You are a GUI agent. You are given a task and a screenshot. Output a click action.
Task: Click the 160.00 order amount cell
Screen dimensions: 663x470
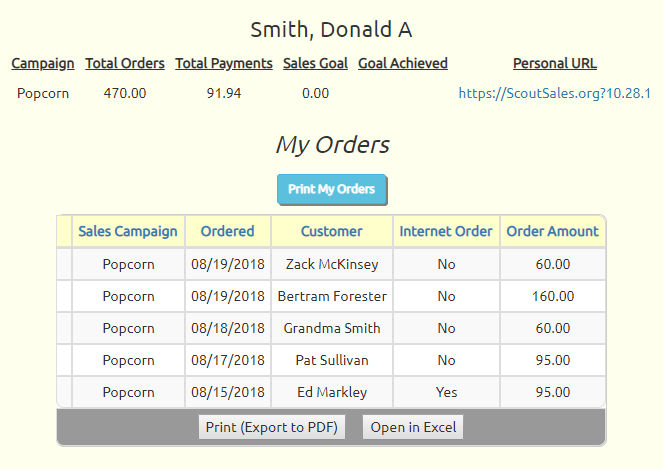(553, 296)
